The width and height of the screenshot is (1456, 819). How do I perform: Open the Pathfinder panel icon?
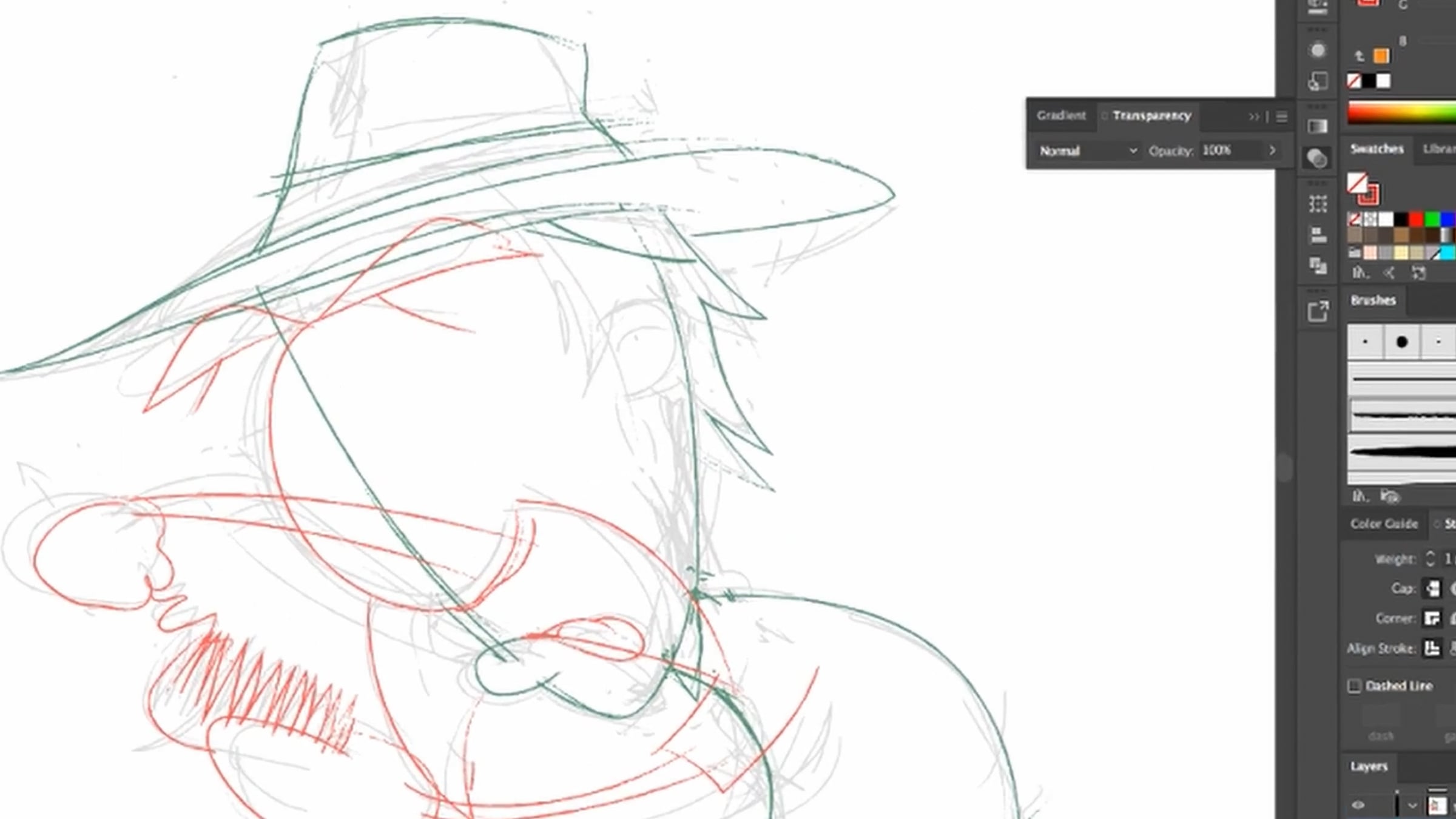click(x=1317, y=266)
